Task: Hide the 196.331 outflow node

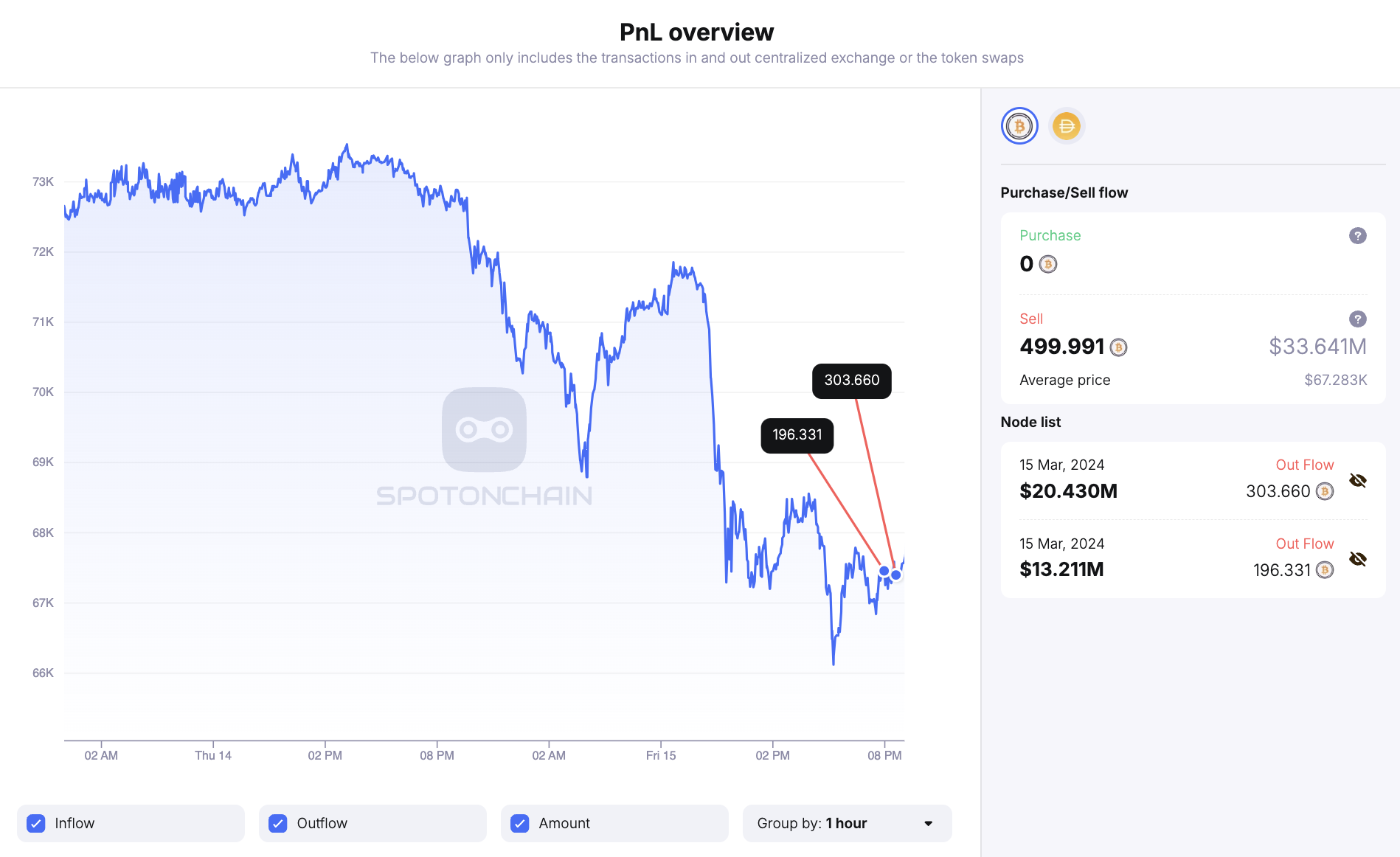Action: (1357, 559)
